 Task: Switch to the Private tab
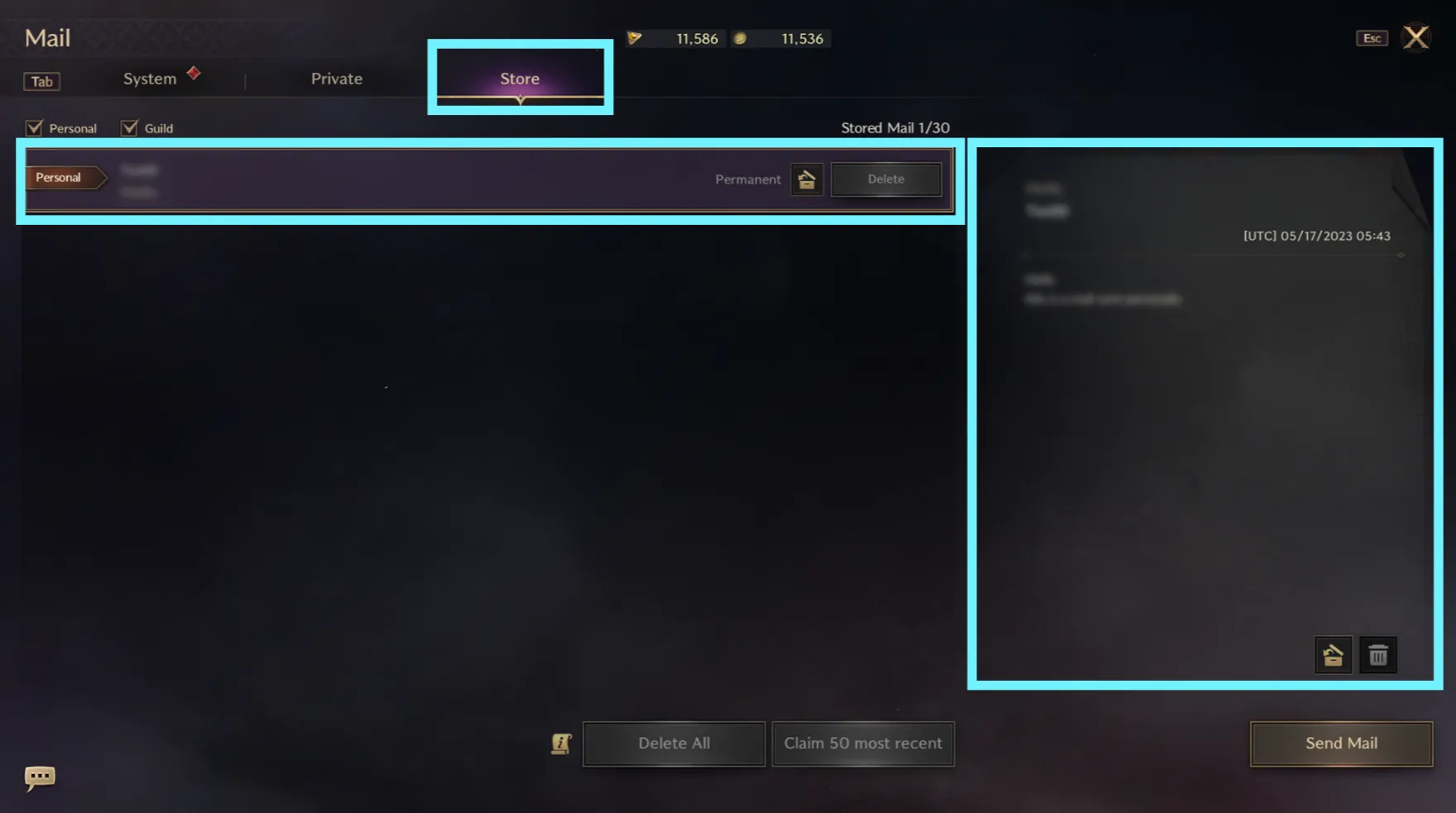click(x=337, y=79)
